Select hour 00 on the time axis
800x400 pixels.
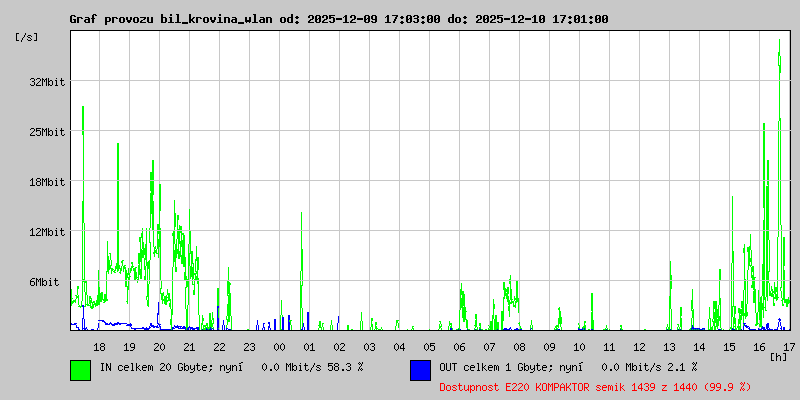(x=279, y=346)
